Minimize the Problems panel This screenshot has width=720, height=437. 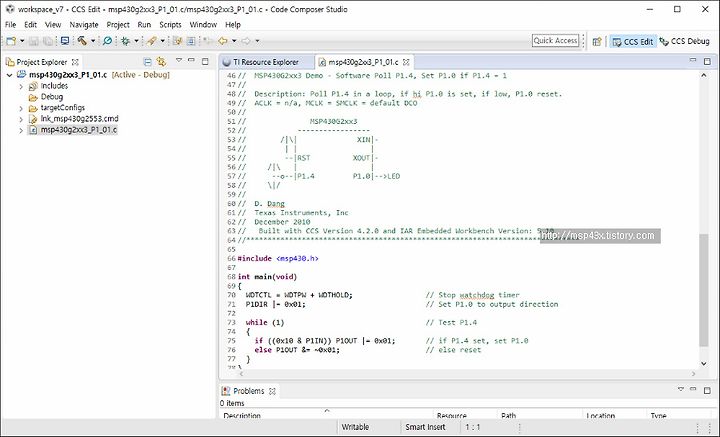pos(693,389)
